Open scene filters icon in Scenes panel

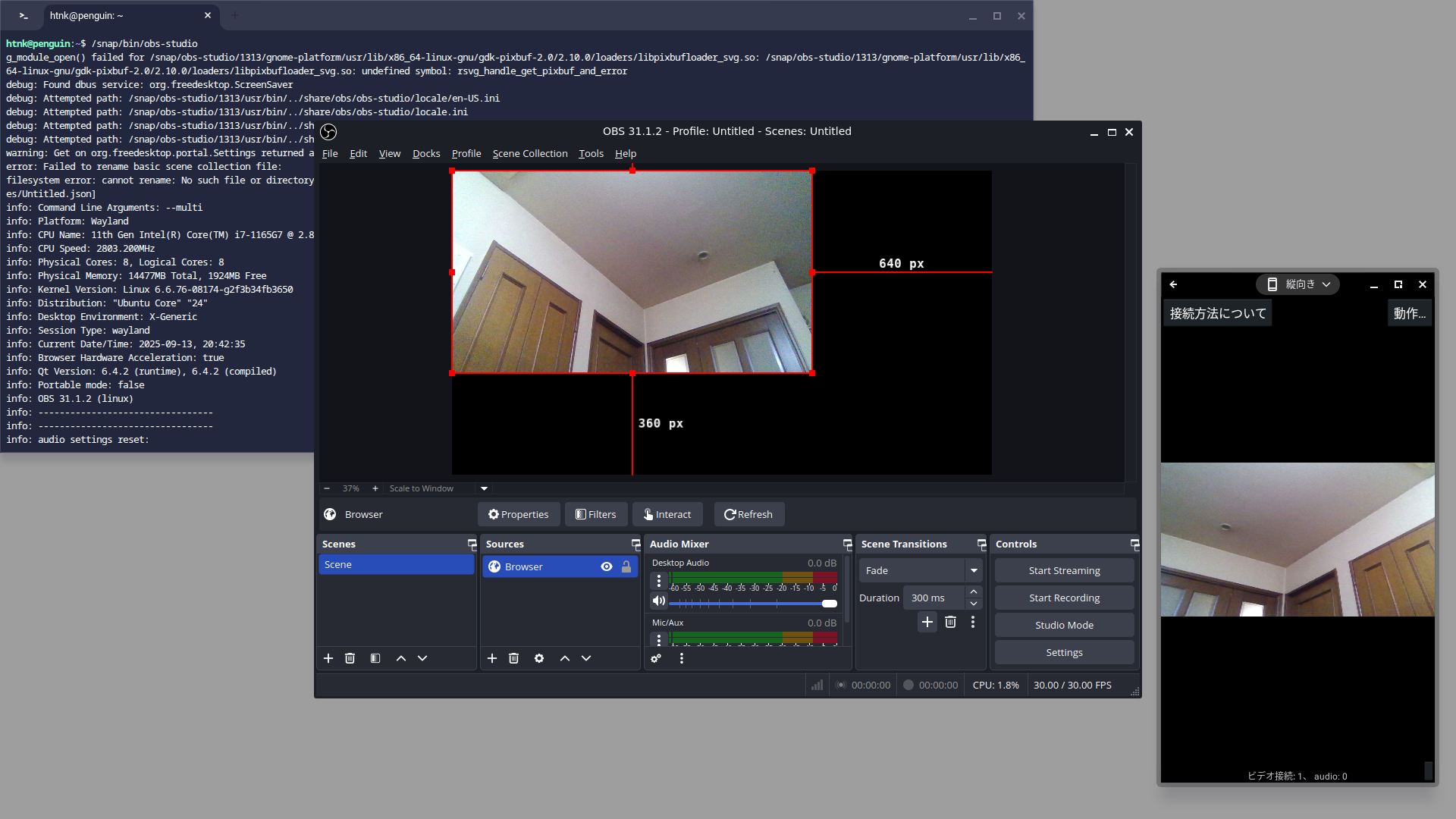coord(375,658)
